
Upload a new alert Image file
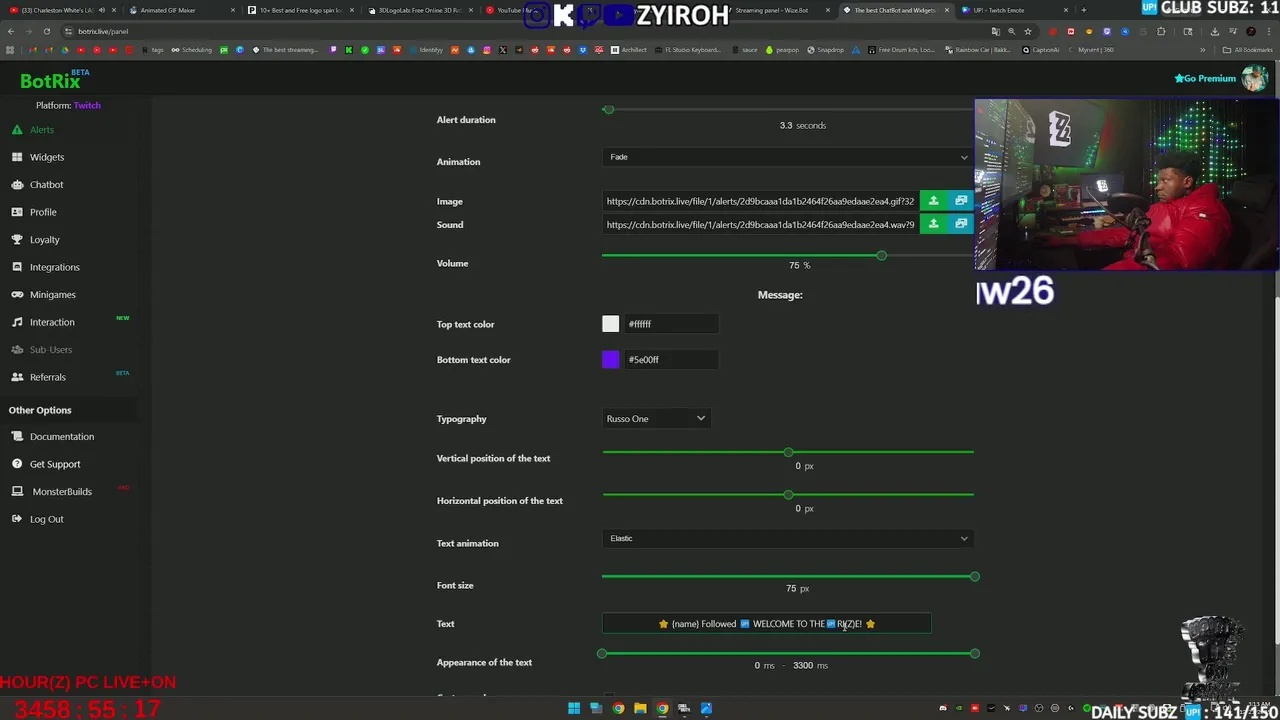tap(933, 201)
